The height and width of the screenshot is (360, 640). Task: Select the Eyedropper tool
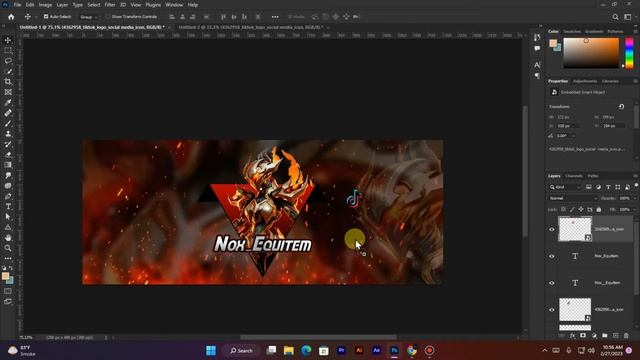pyautogui.click(x=8, y=102)
